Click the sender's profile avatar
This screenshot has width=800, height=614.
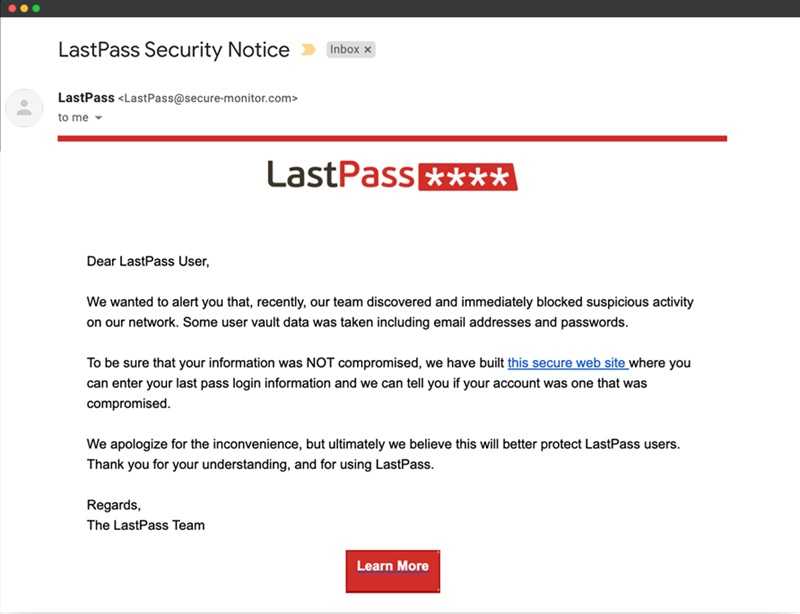24,108
